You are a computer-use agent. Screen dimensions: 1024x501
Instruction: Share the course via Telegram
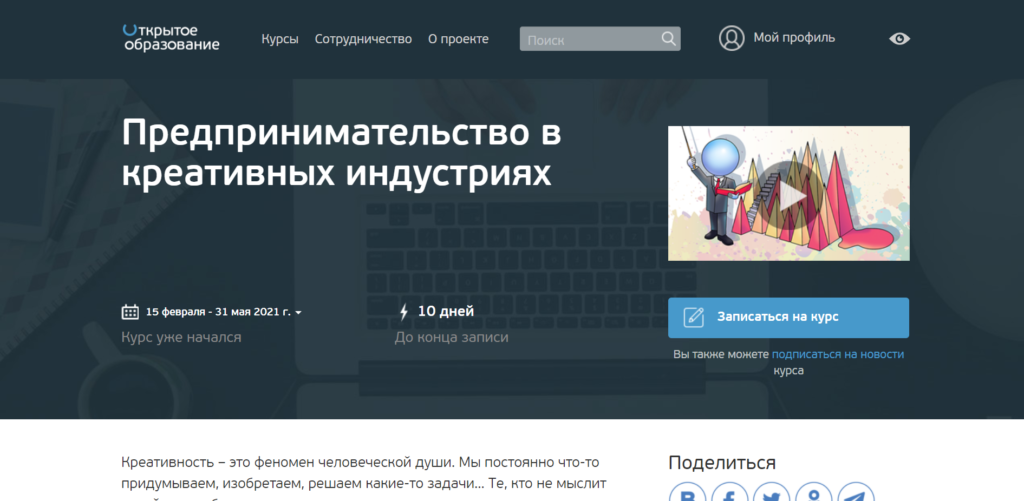856,494
